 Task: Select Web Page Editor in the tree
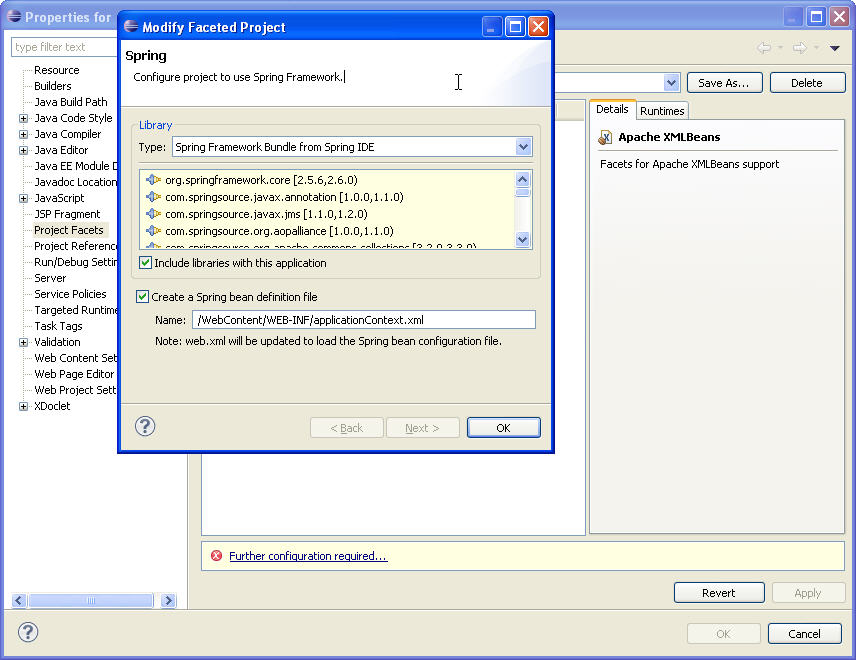[74, 374]
